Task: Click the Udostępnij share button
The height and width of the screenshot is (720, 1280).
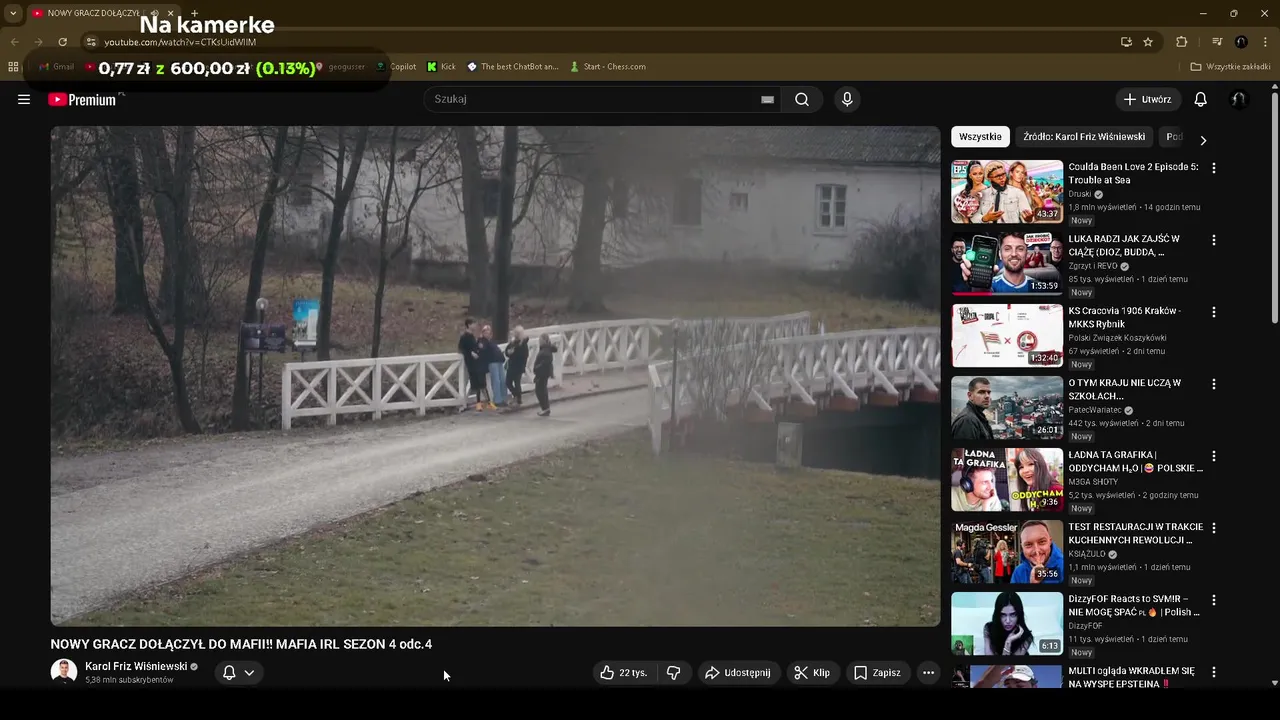Action: pyautogui.click(x=738, y=673)
